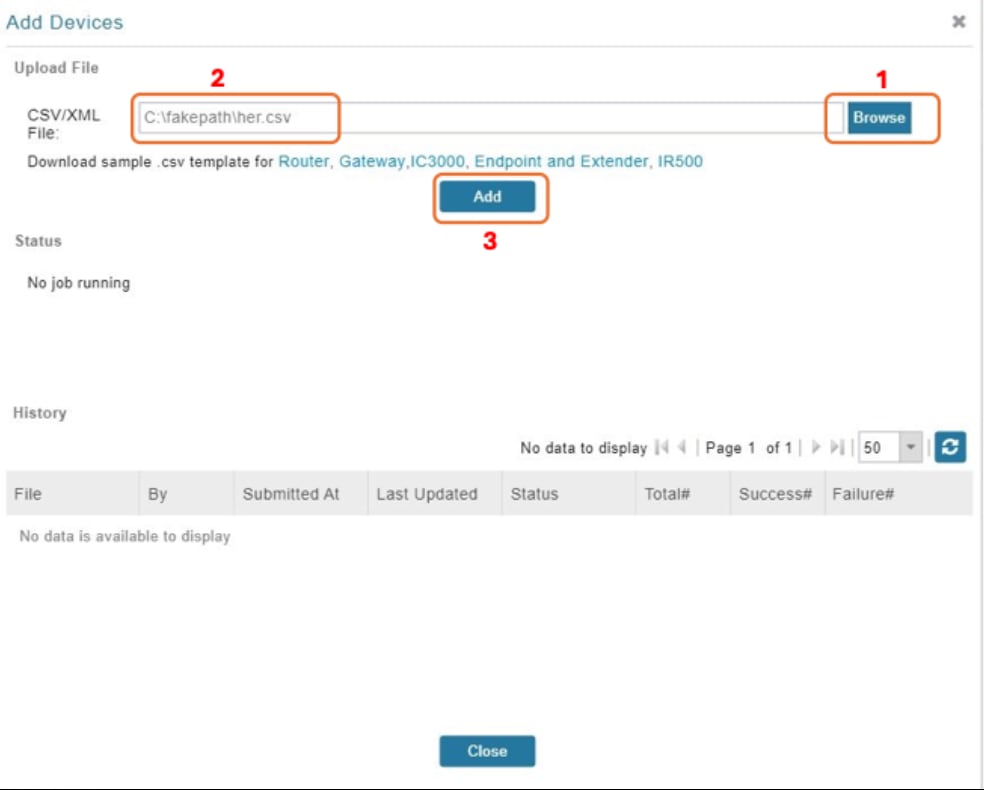Click the 'No job running' status text
The width and height of the screenshot is (984, 790).
pos(78,283)
